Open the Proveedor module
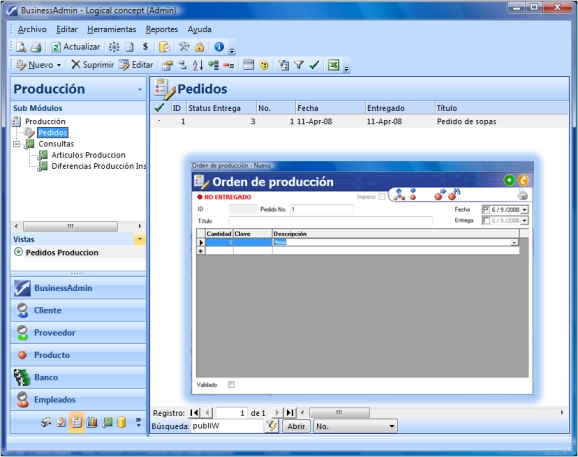The height and width of the screenshot is (457, 578). point(78,333)
